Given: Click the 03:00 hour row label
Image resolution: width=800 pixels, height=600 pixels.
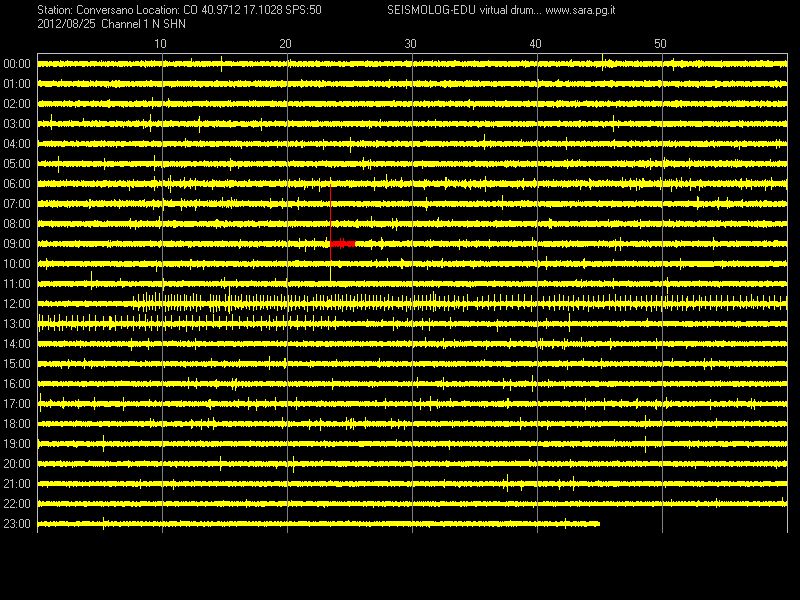Looking at the screenshot, I should pos(17,124).
